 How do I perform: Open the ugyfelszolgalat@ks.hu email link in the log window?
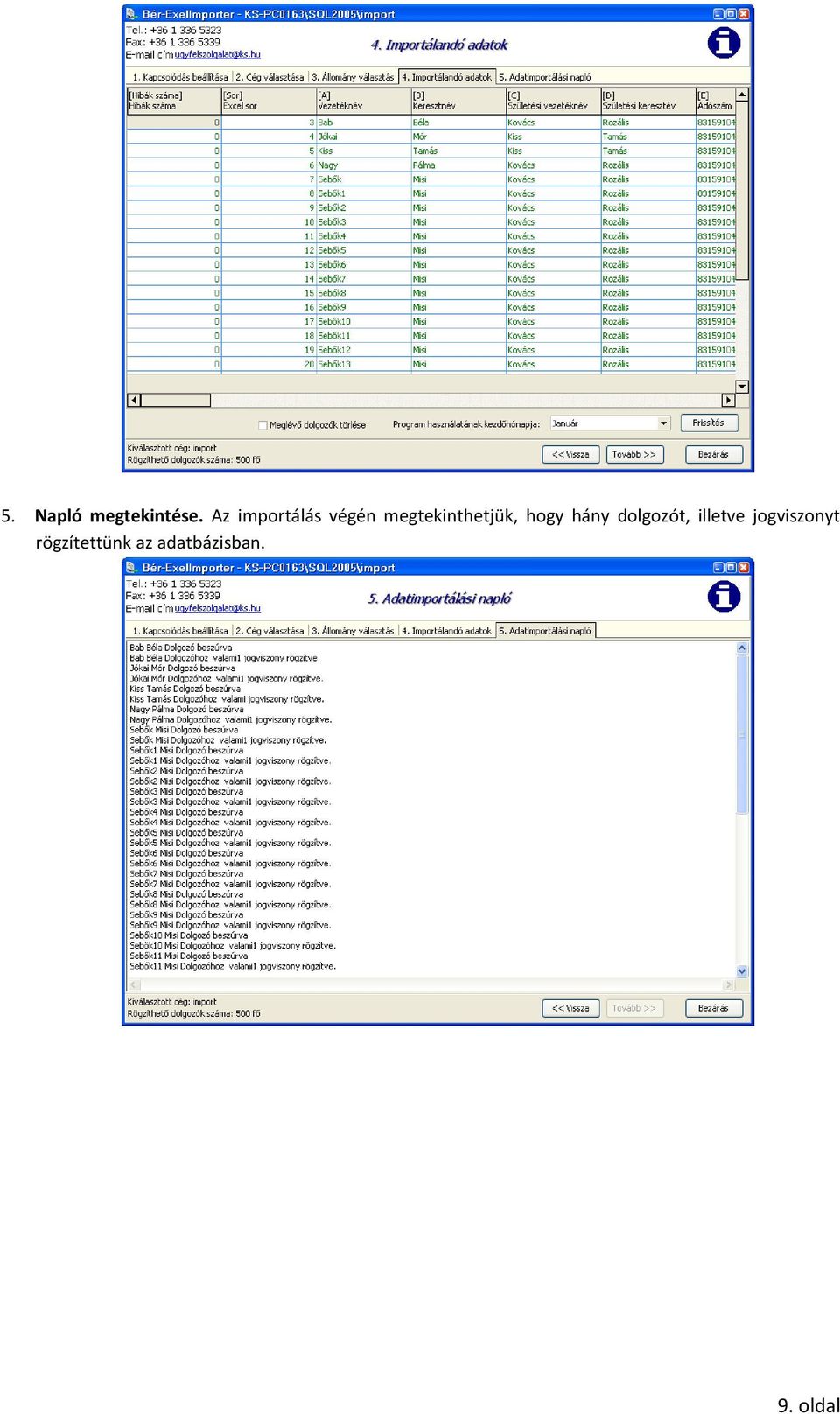coord(217,609)
